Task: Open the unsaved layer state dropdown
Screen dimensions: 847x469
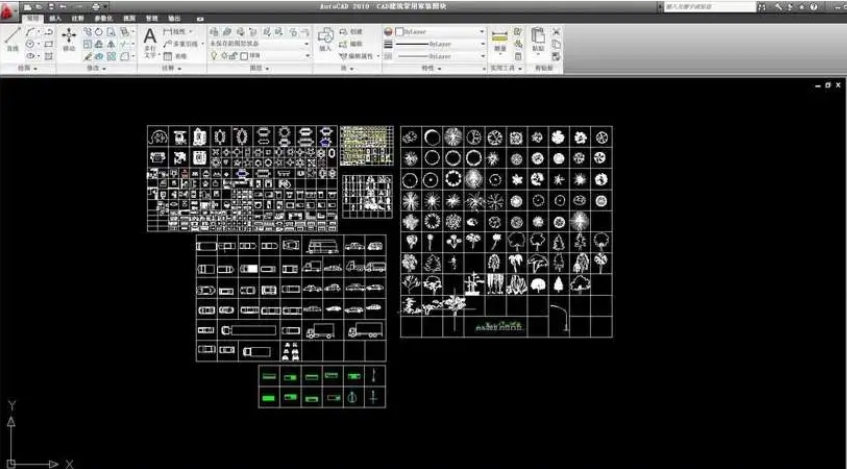Action: [x=260, y=44]
